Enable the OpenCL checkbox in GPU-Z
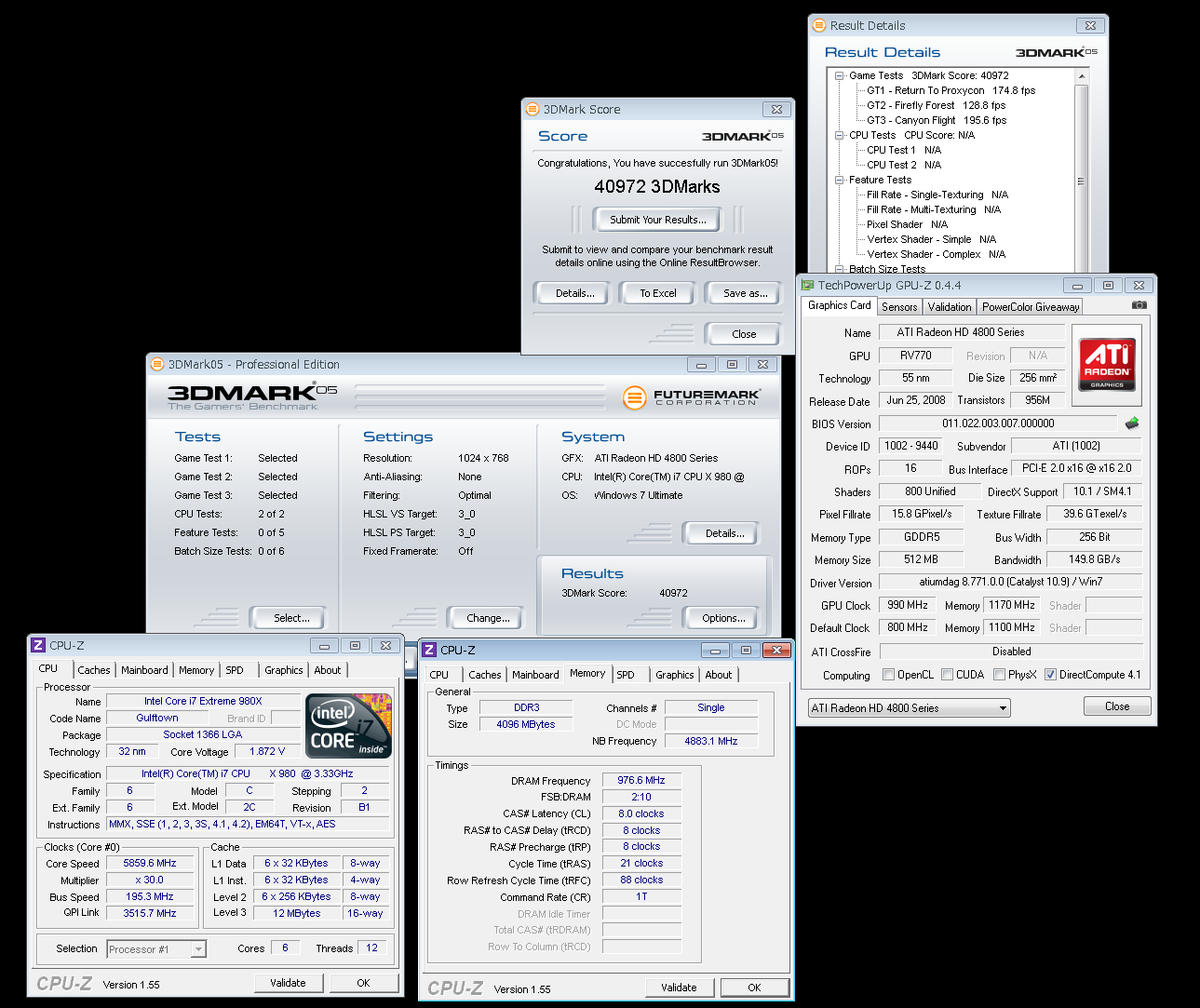 coord(888,675)
